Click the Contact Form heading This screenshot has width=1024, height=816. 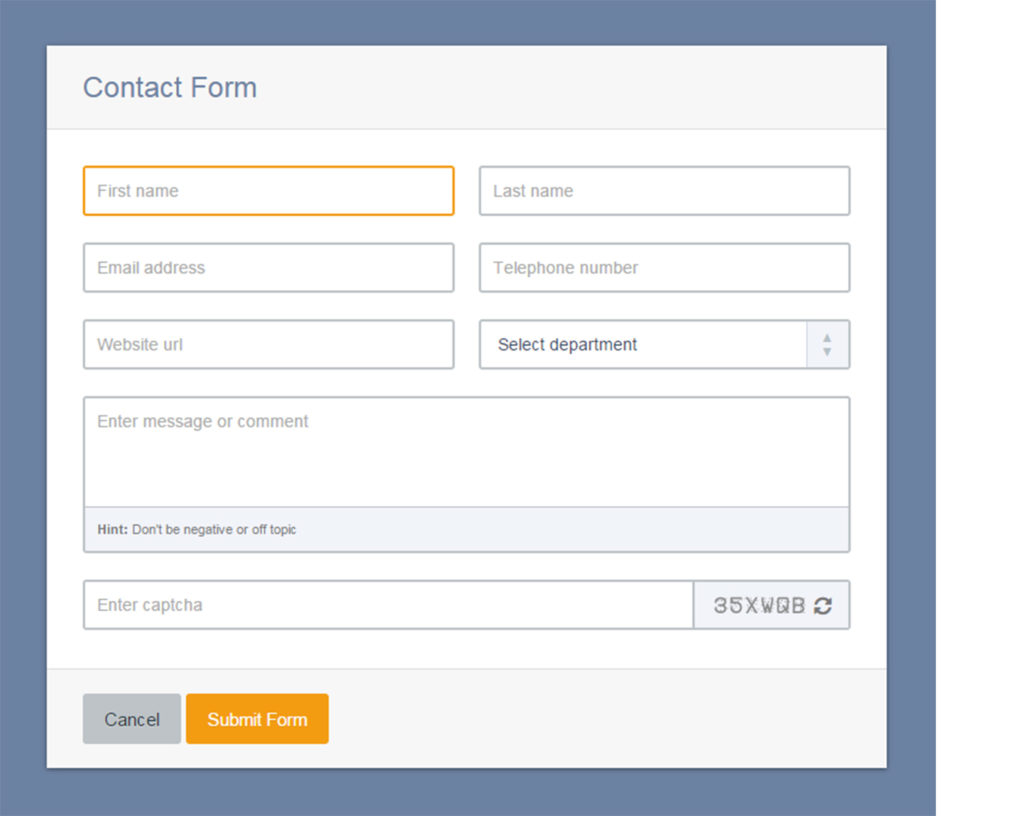[x=170, y=87]
